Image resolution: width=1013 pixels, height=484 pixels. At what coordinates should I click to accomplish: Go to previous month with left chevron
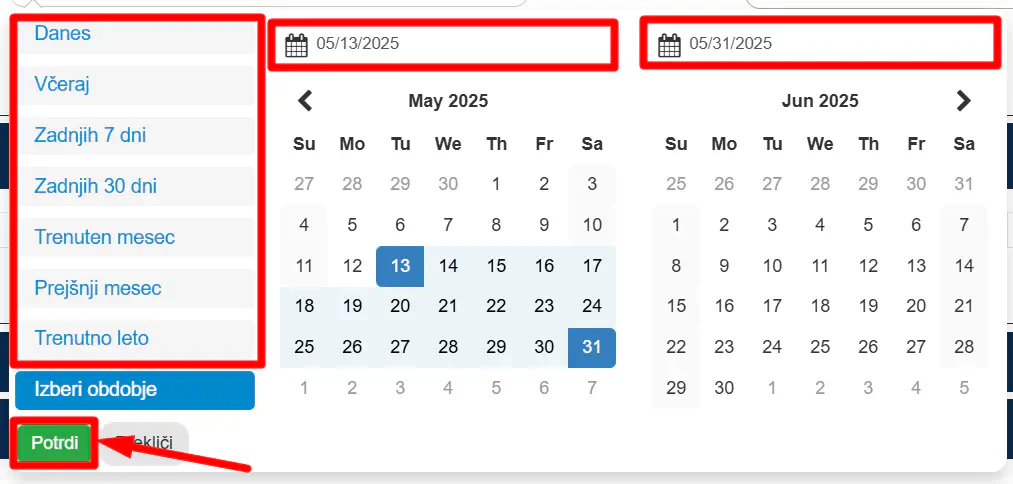click(305, 101)
